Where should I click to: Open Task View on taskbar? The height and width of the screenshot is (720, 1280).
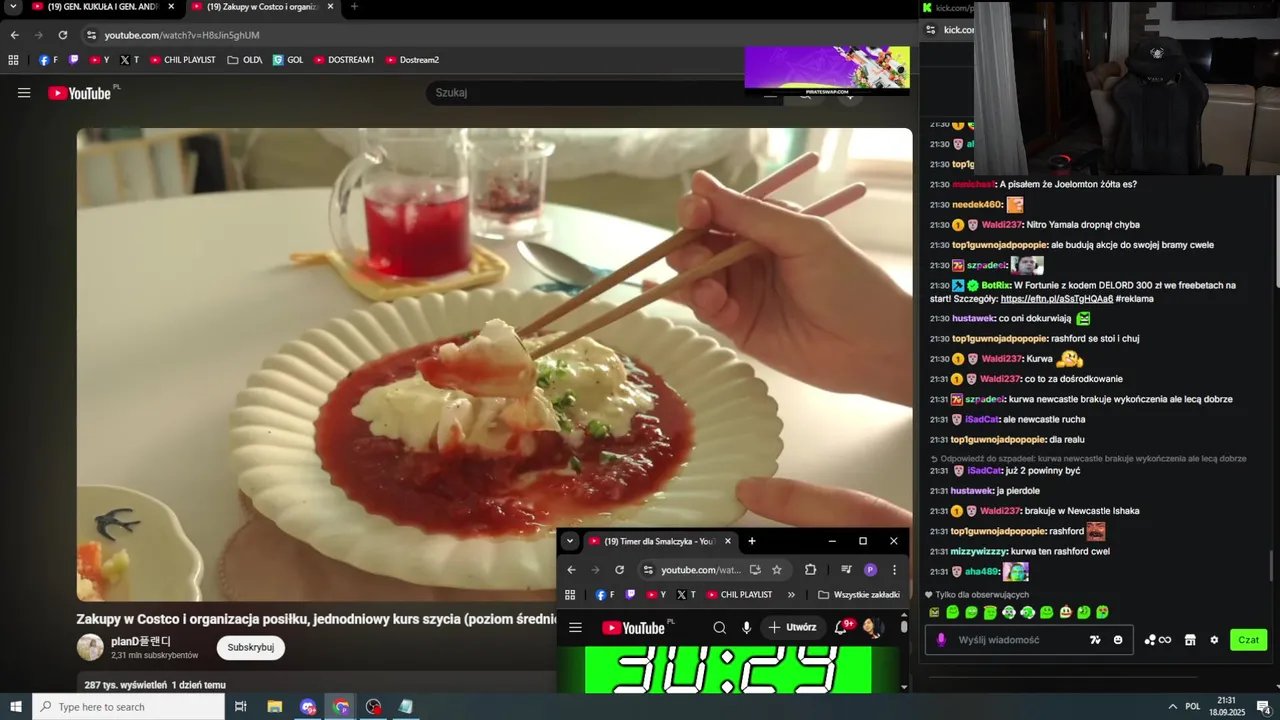(x=241, y=707)
